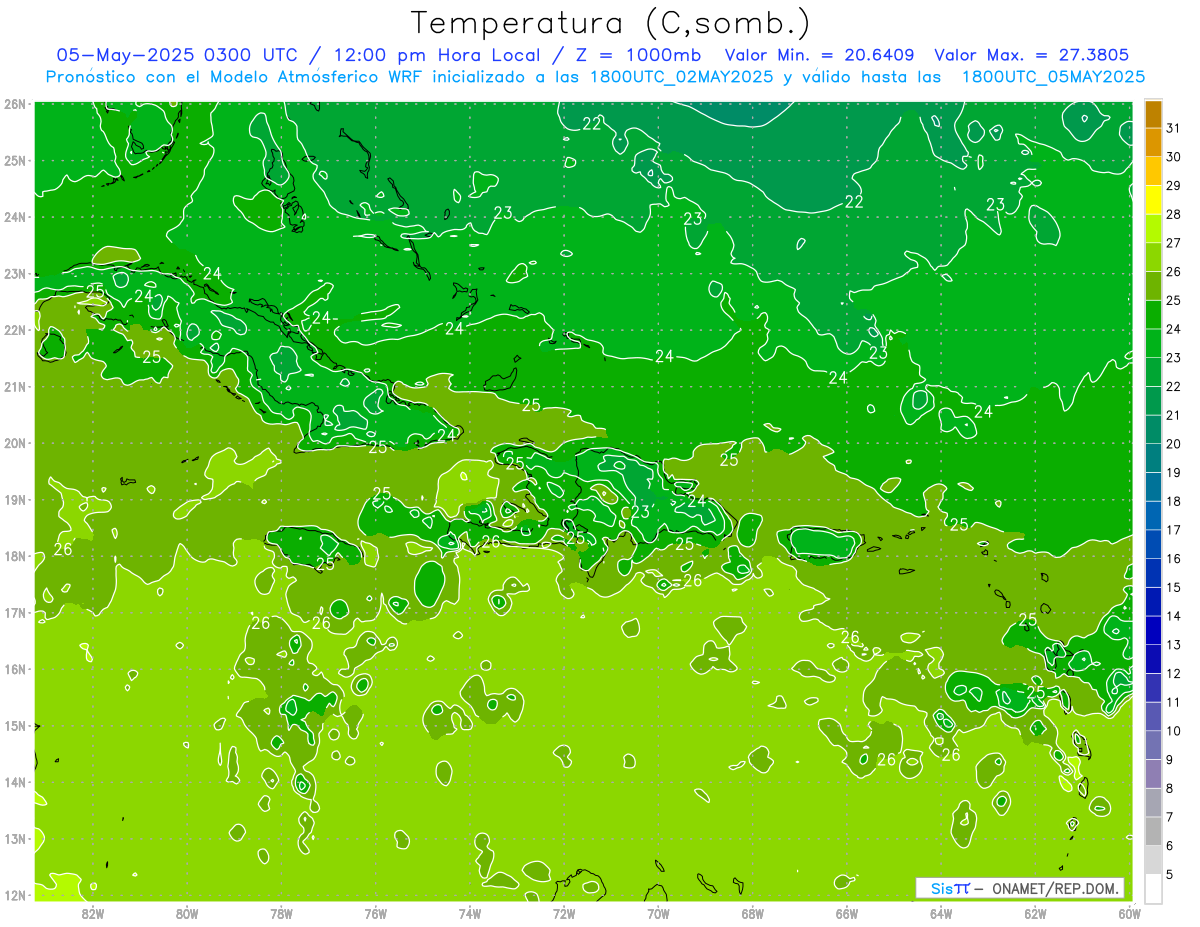1200x927 pixels.
Task: Click the "20N" latitude axis label
Action: click(x=15, y=443)
